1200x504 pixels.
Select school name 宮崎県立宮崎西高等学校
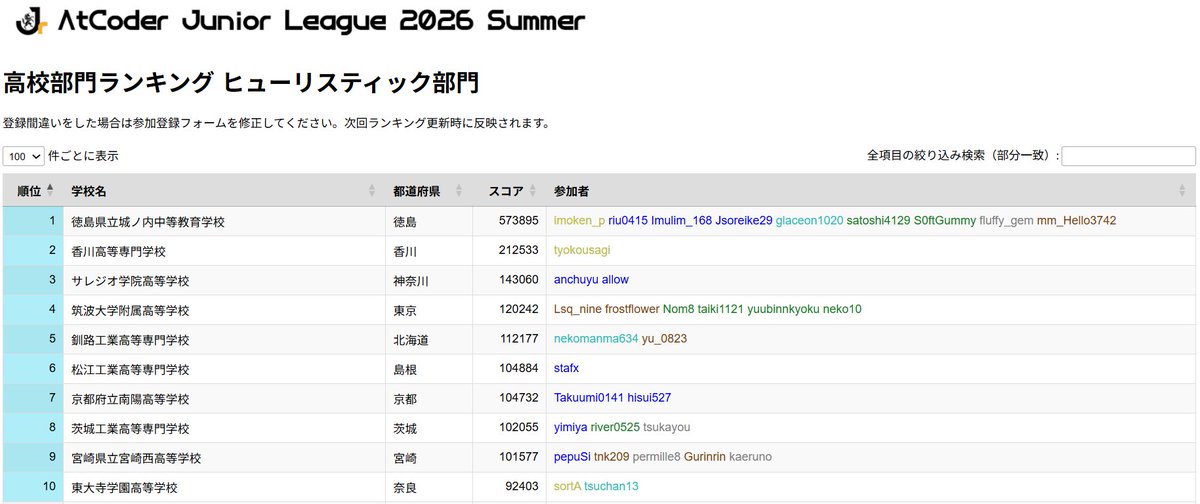tap(136, 458)
